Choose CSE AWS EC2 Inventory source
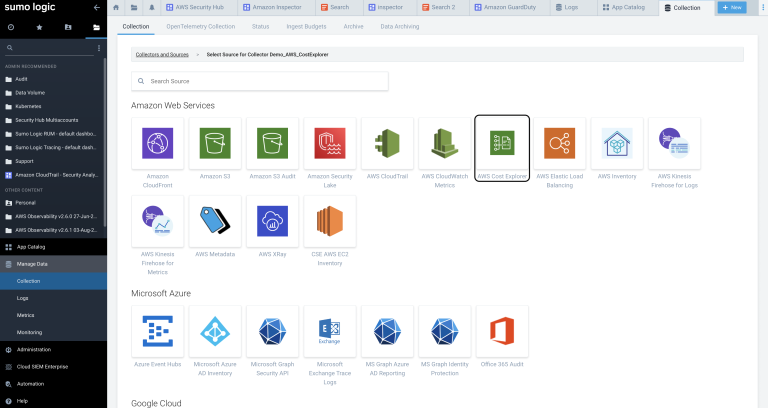The image size is (768, 408). pyautogui.click(x=330, y=221)
